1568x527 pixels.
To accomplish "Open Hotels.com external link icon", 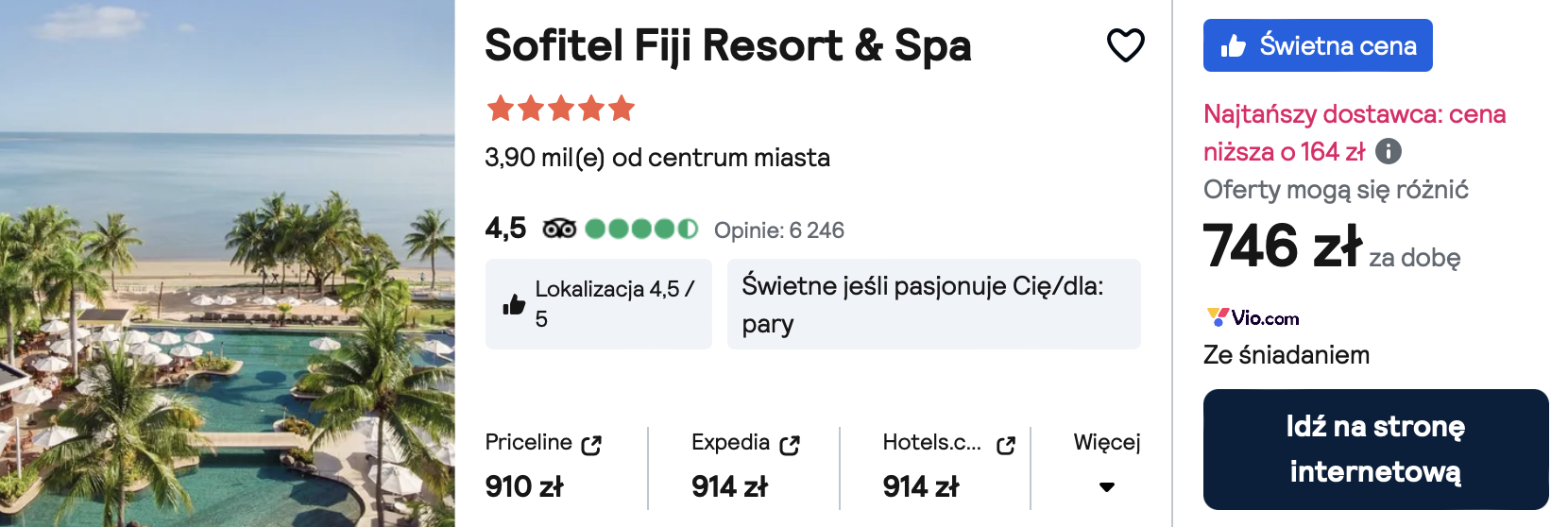I will click(x=1006, y=445).
